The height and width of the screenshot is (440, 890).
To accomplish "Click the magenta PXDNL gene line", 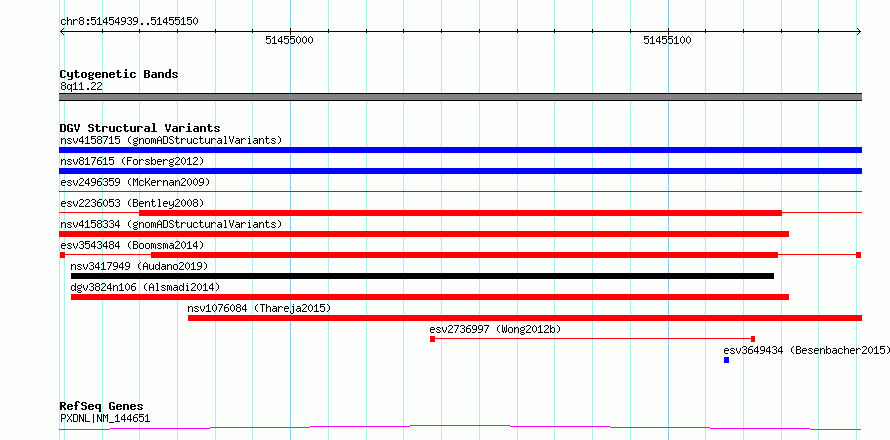I will pos(460,428).
